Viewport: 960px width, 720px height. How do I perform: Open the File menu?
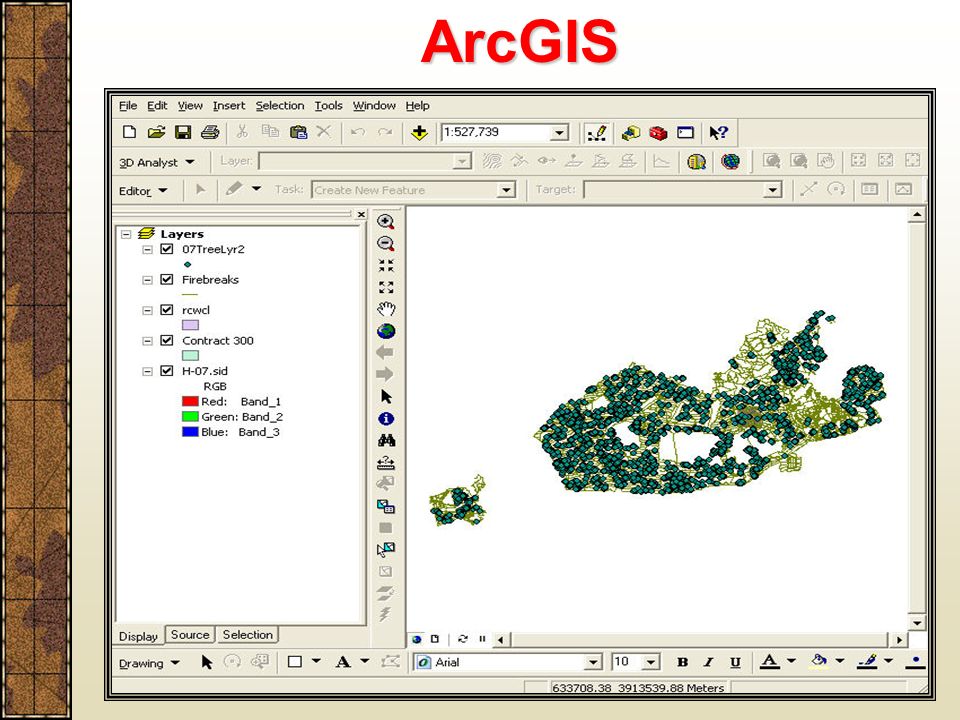click(x=128, y=105)
